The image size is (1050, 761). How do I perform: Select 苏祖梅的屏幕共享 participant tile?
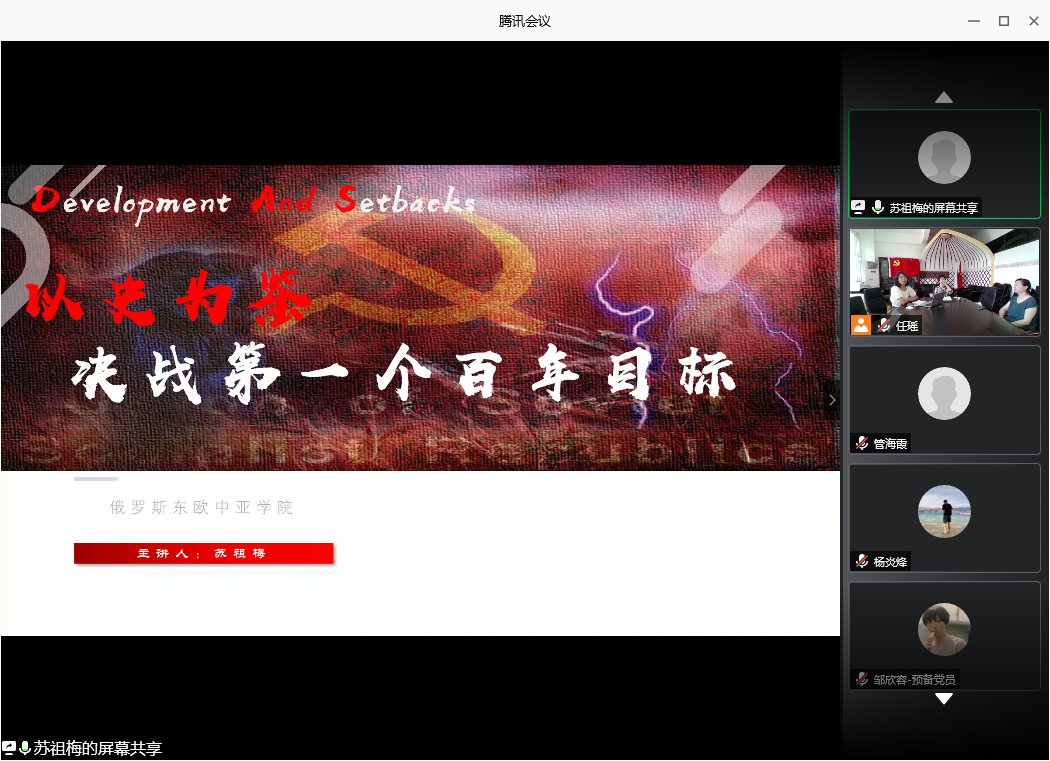click(x=944, y=164)
